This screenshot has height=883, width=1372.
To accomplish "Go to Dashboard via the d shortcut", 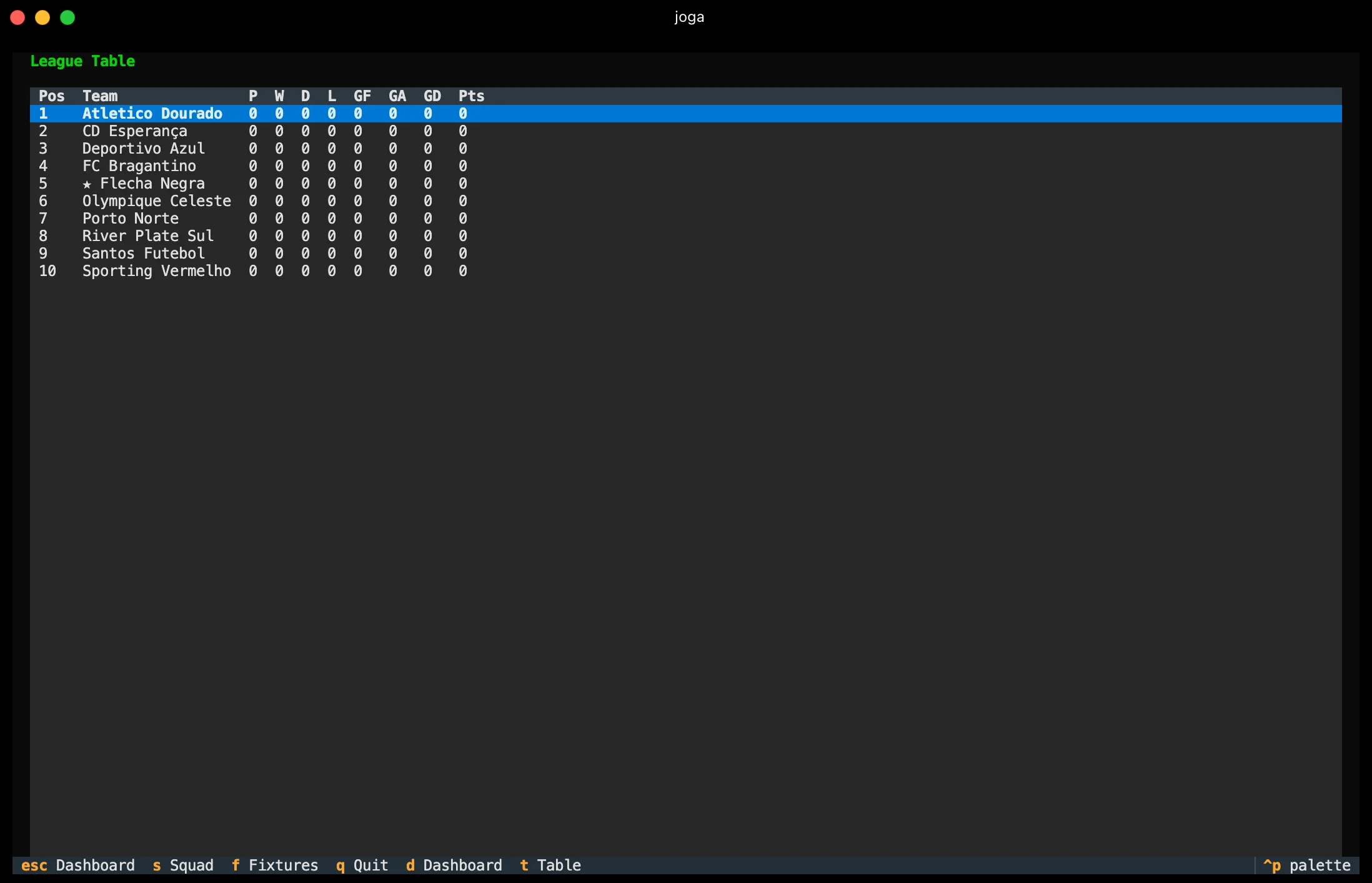I will coord(454,866).
